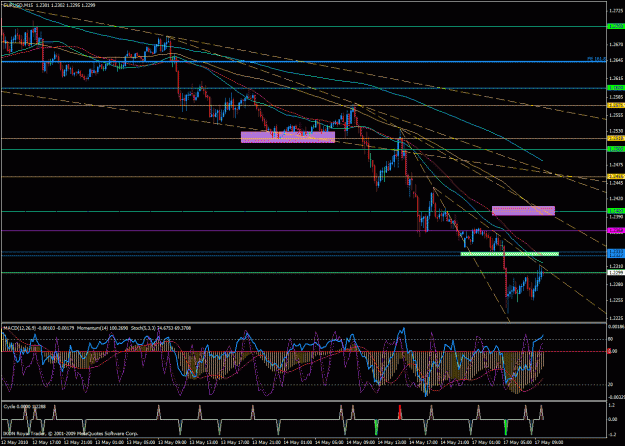Screen dimensions: 625x446
Task: Click the green Cycle spike near 14 May 09:00
Action: pyautogui.click(x=376, y=426)
